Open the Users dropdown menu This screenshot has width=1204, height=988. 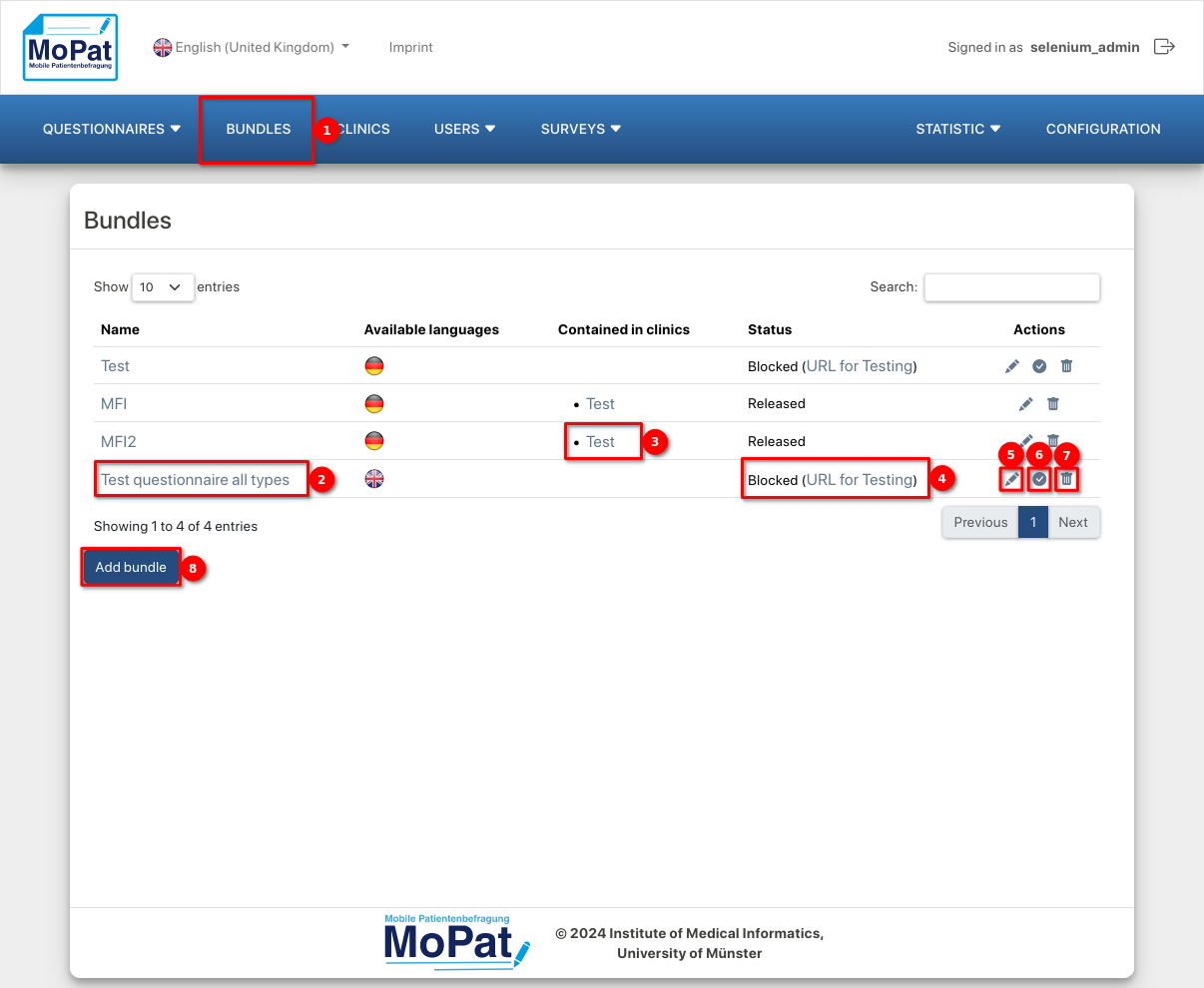point(464,129)
